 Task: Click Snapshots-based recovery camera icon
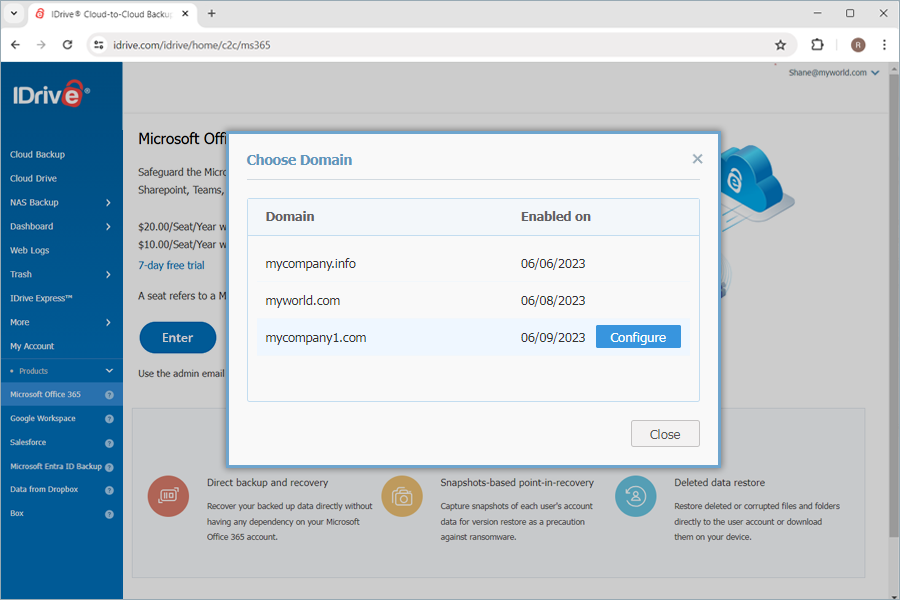[x=402, y=496]
